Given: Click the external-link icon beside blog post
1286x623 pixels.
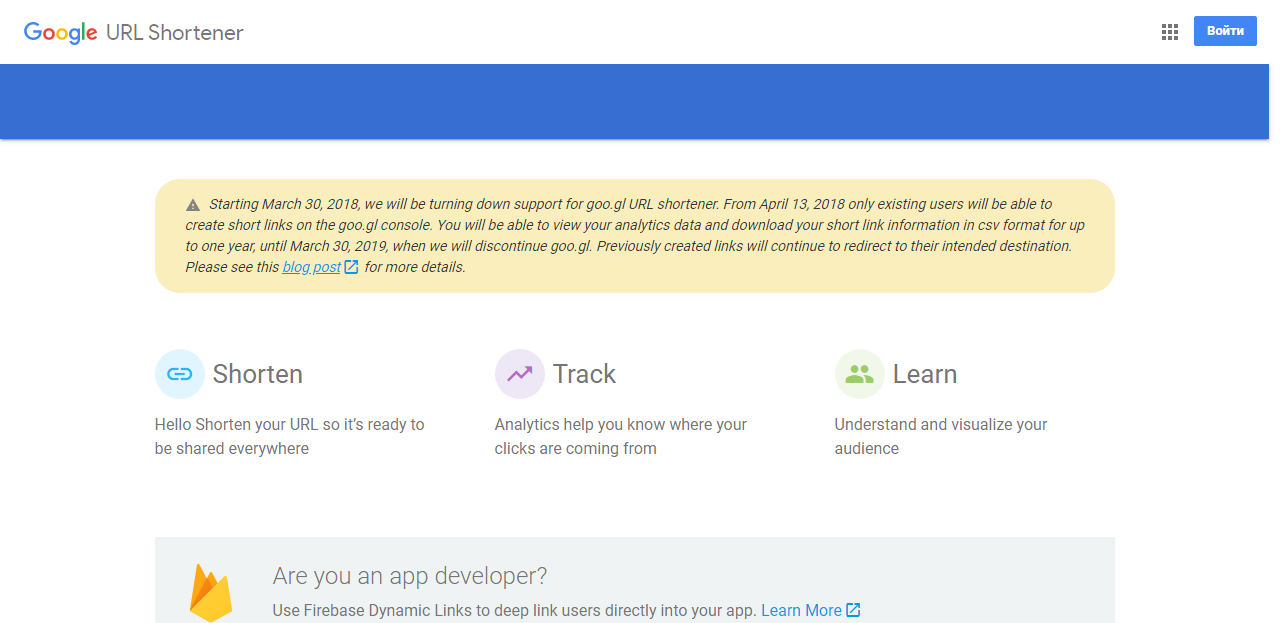Looking at the screenshot, I should pos(351,267).
